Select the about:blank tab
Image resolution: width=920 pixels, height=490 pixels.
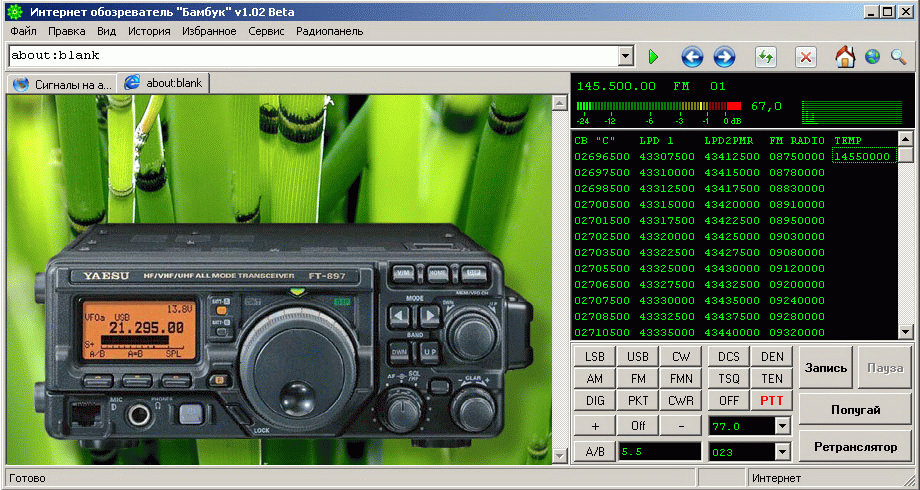pyautogui.click(x=164, y=83)
